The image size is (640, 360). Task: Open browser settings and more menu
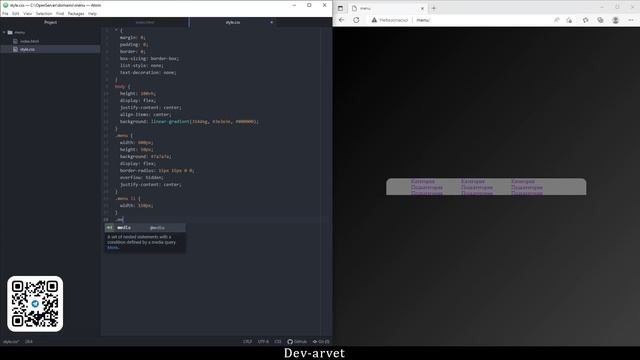631,20
